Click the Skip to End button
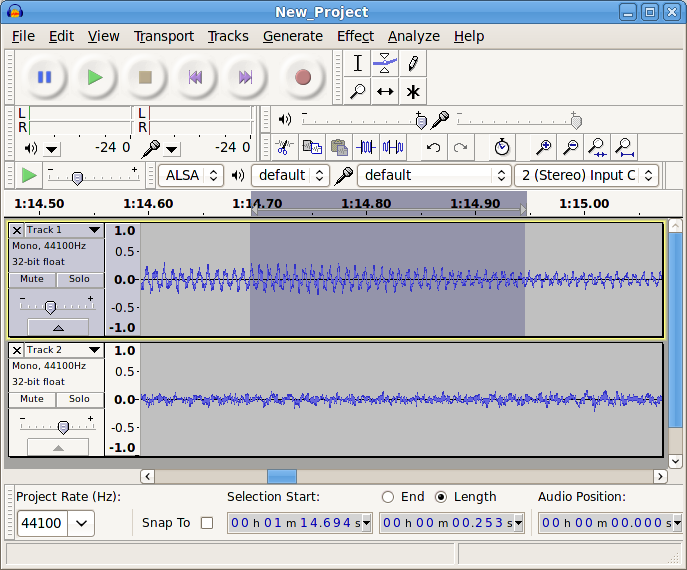 click(x=245, y=77)
